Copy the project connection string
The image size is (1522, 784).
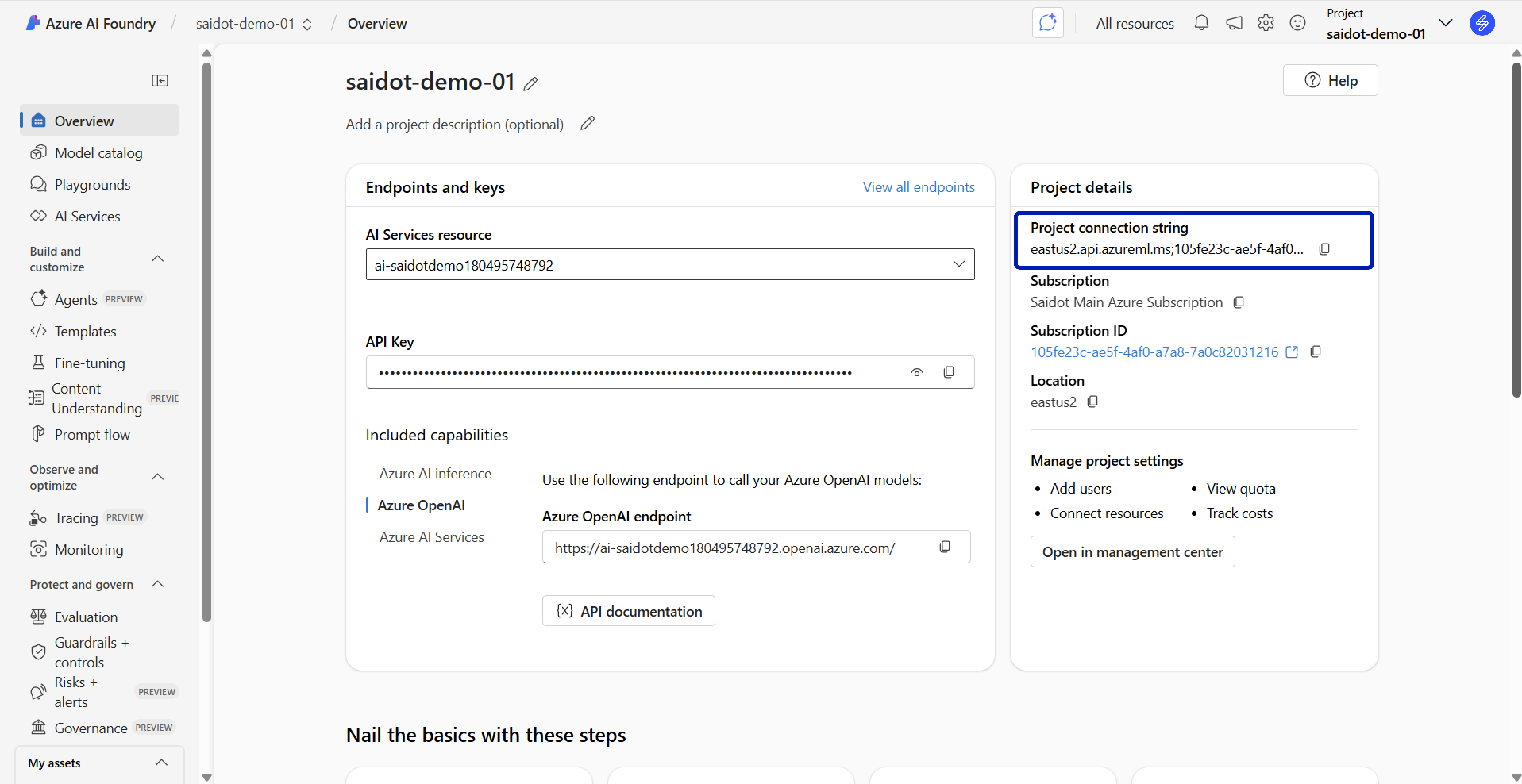tap(1324, 249)
